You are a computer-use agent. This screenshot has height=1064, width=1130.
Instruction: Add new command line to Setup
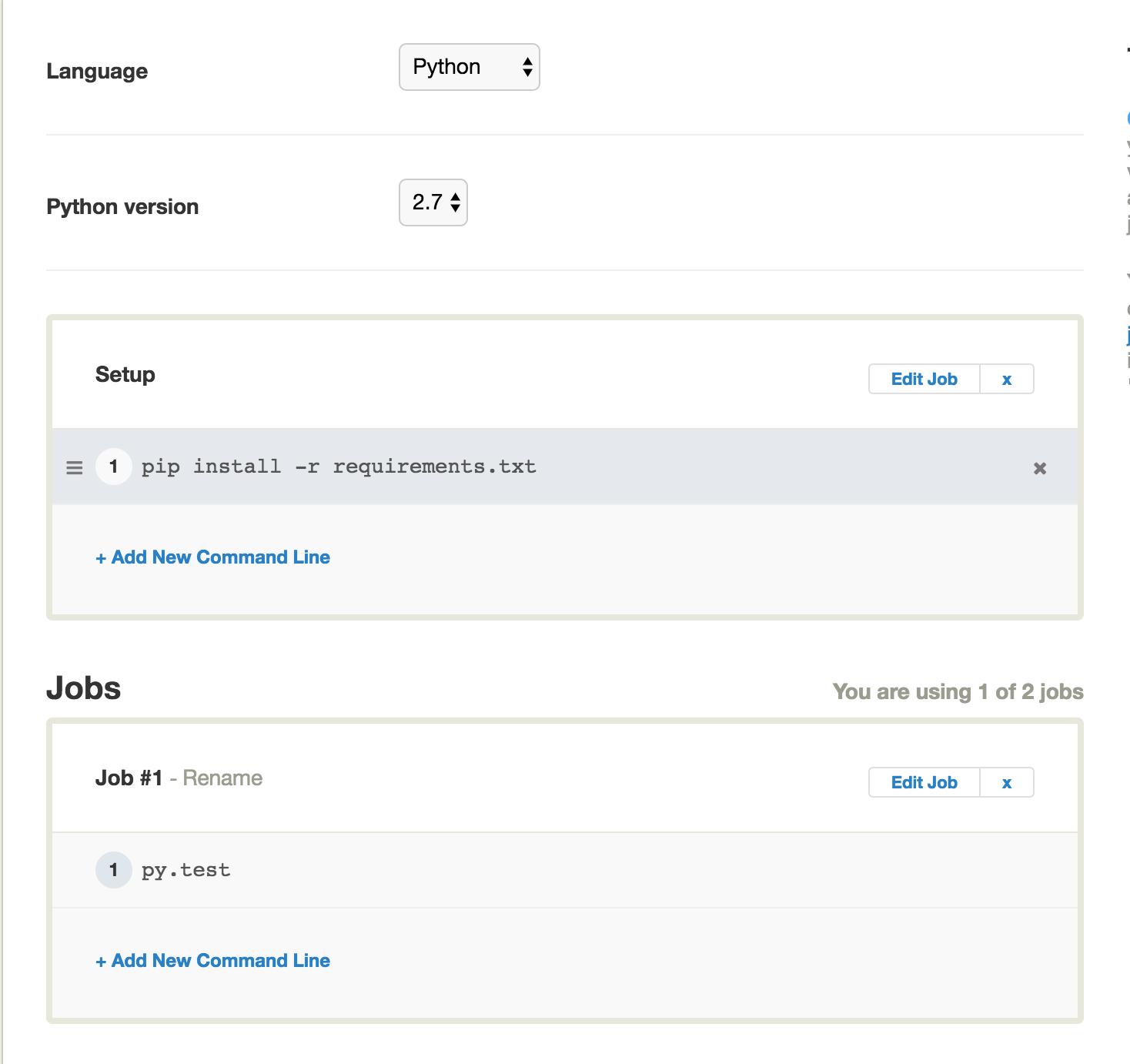tap(213, 557)
